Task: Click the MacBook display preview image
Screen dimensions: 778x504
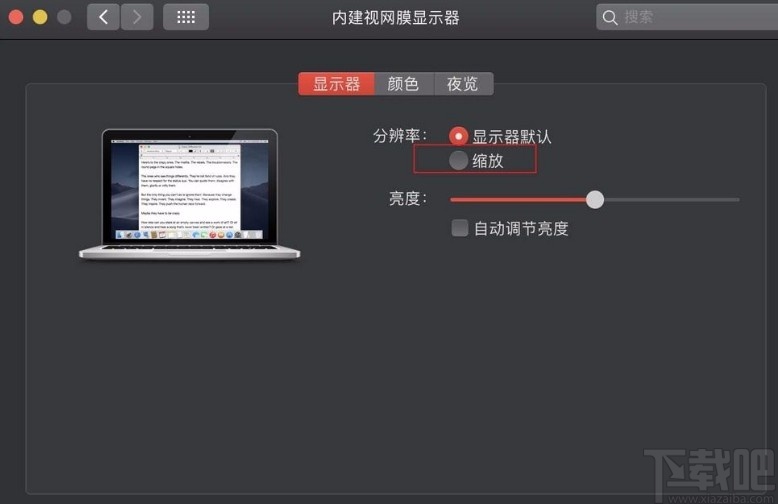Action: point(190,194)
